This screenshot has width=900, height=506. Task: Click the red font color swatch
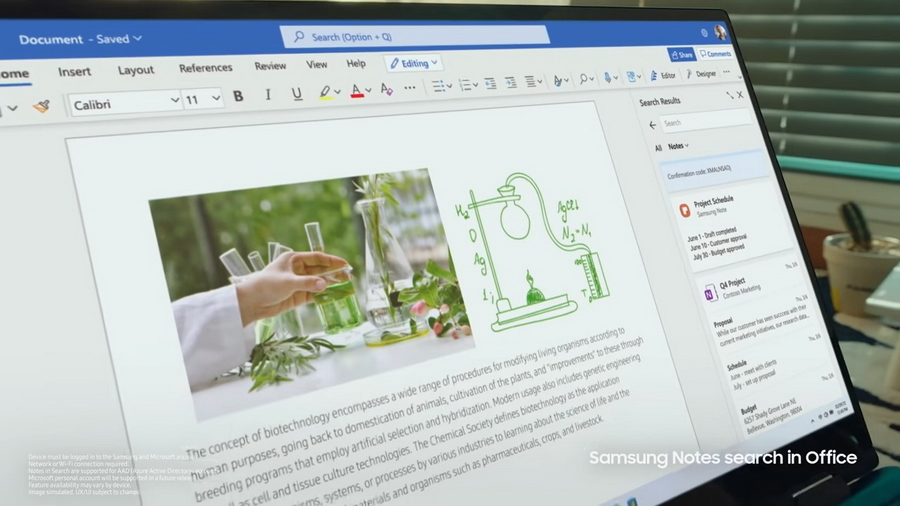click(357, 91)
